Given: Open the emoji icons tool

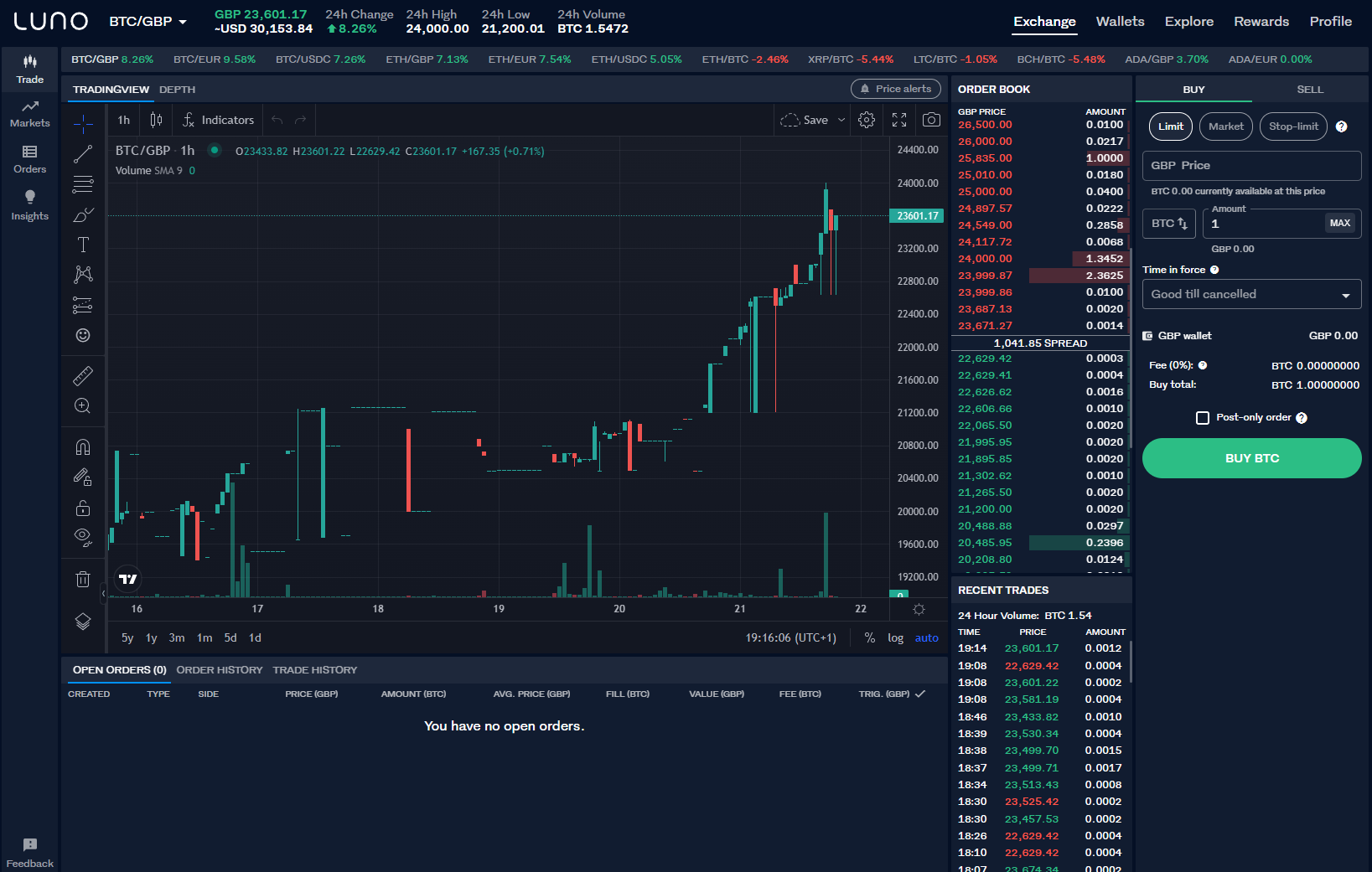Looking at the screenshot, I should [x=83, y=335].
